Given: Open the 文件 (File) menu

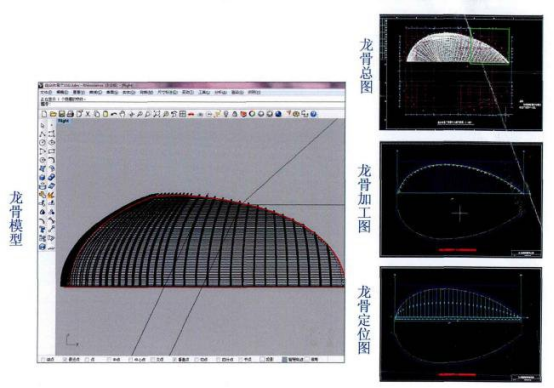Looking at the screenshot, I should click(46, 92).
